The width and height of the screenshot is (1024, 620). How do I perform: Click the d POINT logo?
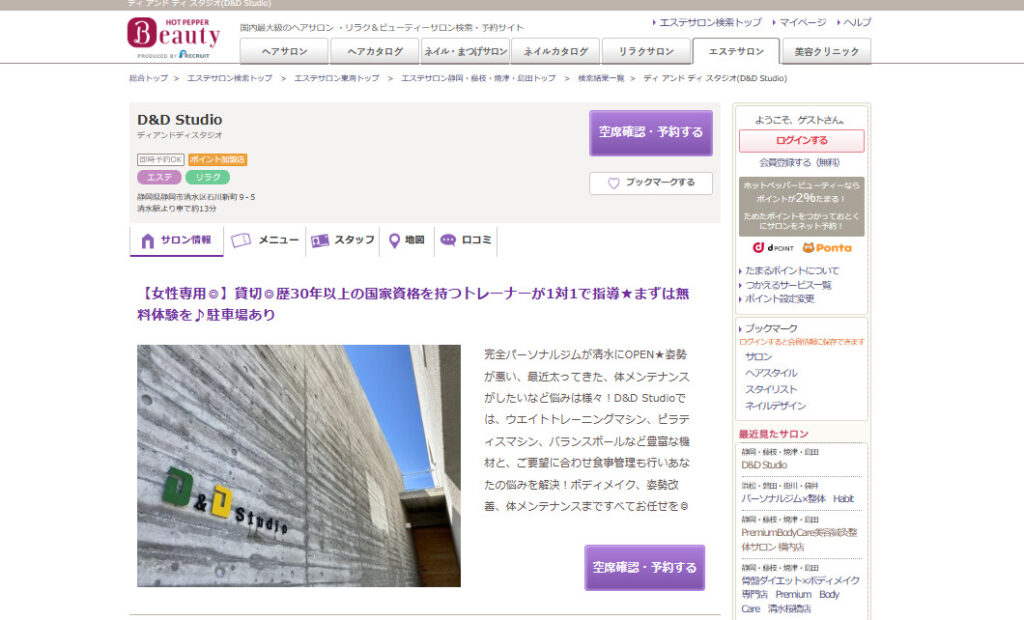tap(773, 248)
